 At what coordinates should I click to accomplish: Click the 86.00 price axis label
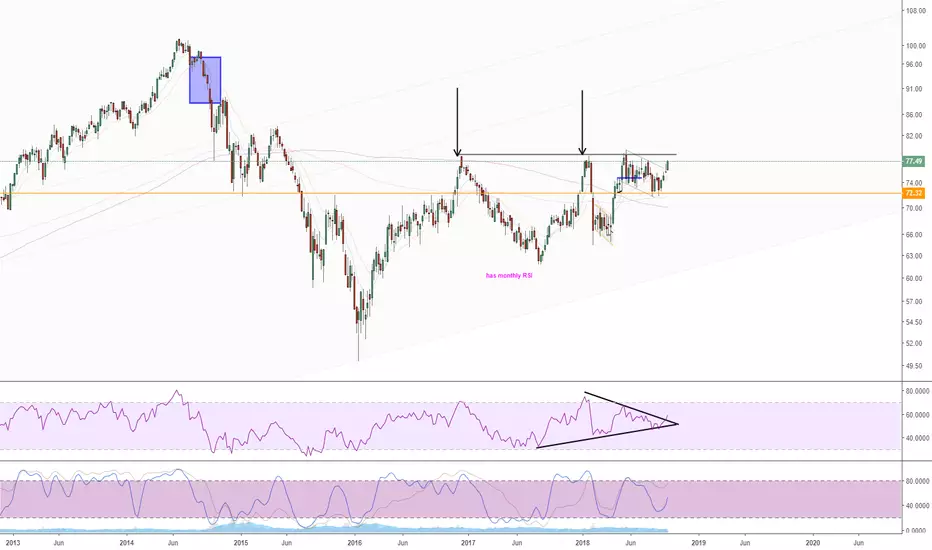915,115
